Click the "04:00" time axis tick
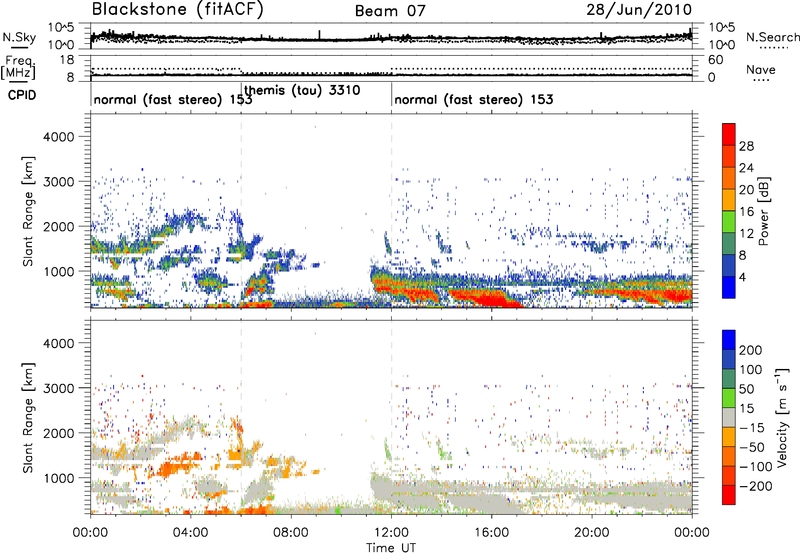800x554 pixels. pos(190,533)
